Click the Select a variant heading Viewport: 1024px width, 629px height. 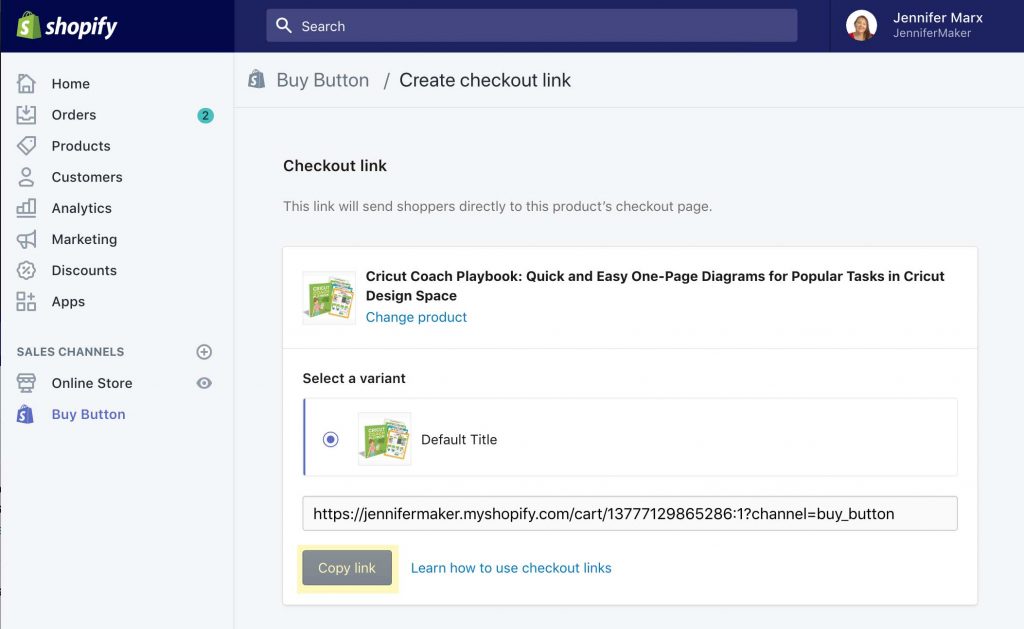point(354,379)
